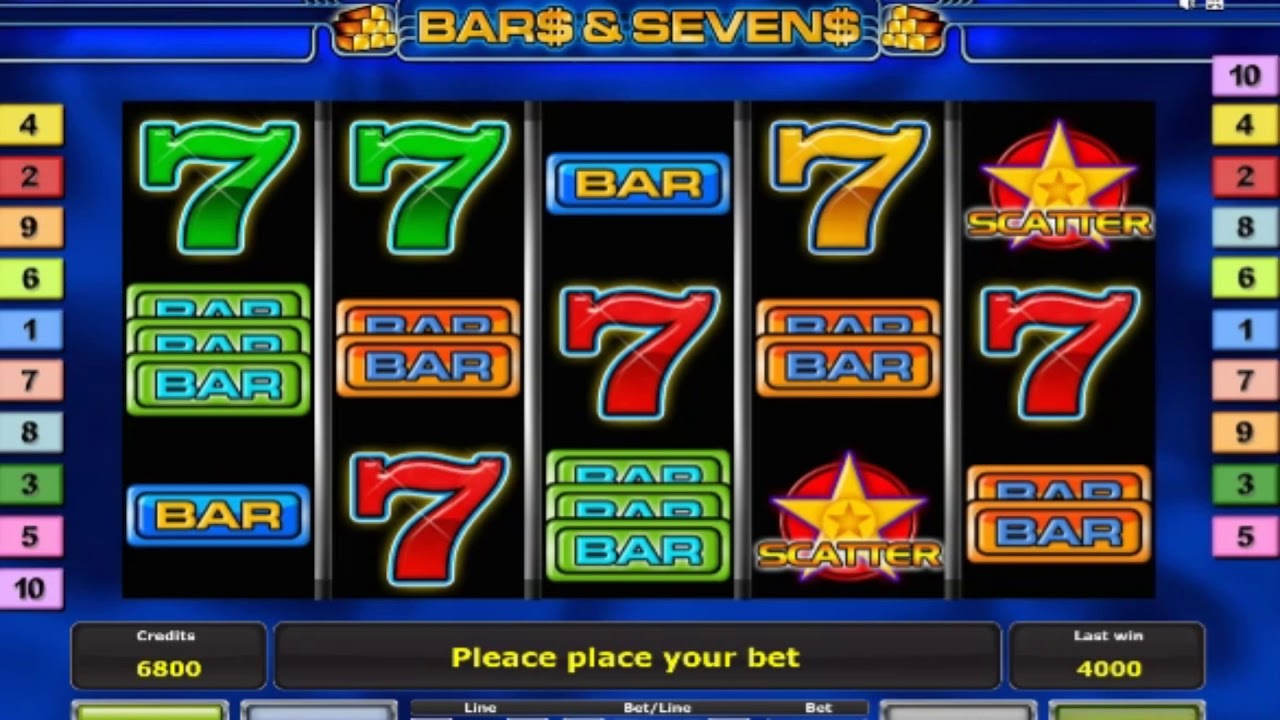Click the red 7 on the second reel
The width and height of the screenshot is (1280, 720).
coord(428,518)
